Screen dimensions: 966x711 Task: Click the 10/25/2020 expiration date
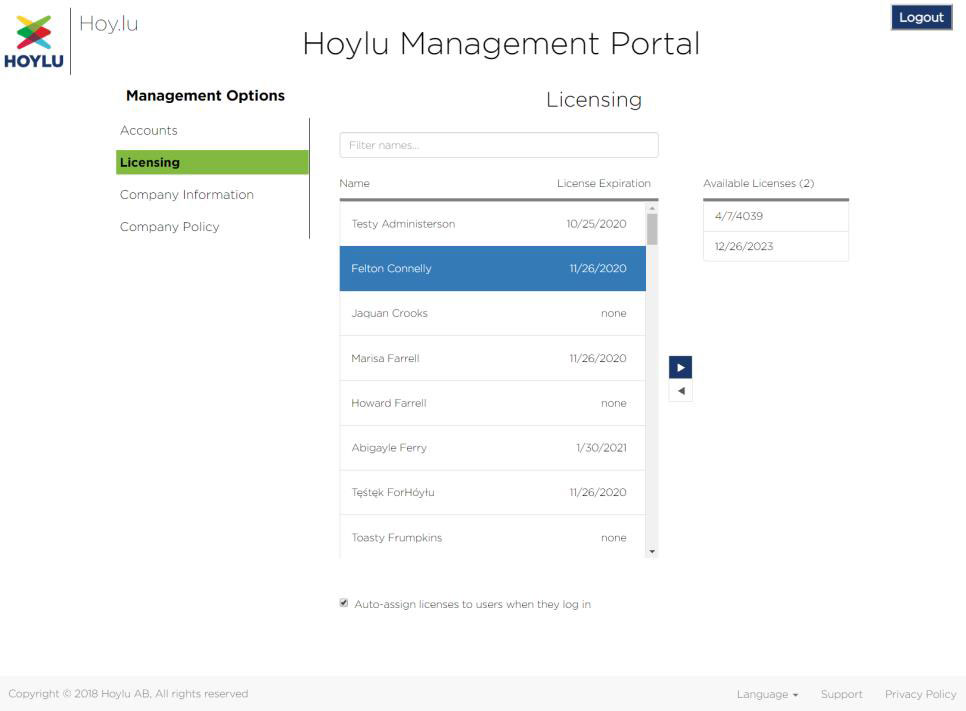pyautogui.click(x=596, y=224)
